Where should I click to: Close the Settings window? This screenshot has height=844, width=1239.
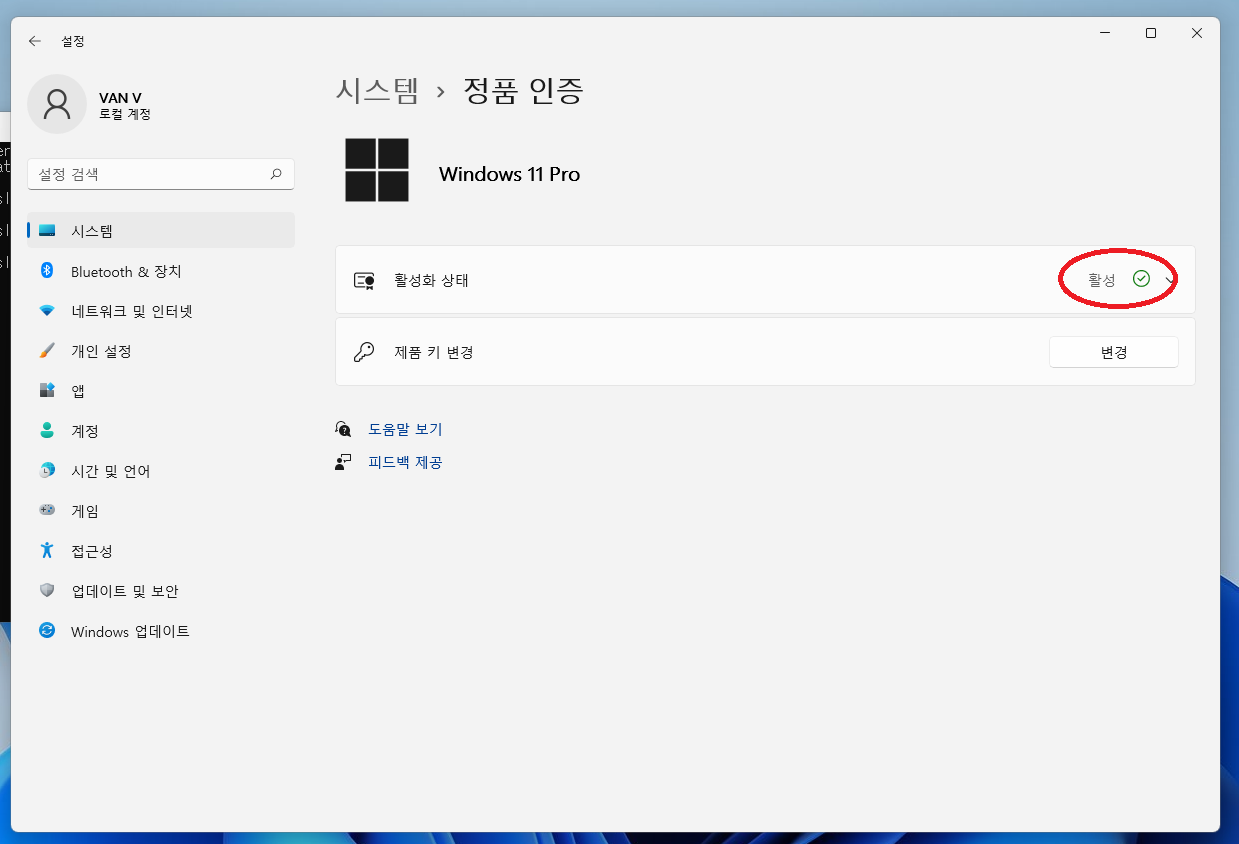[x=1197, y=33]
